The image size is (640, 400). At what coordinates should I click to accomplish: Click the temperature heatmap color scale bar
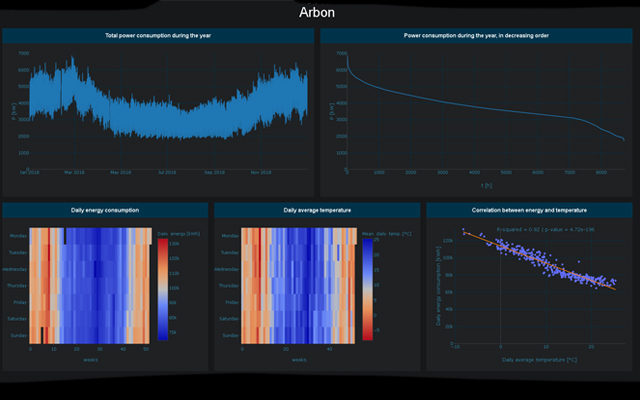(367, 285)
